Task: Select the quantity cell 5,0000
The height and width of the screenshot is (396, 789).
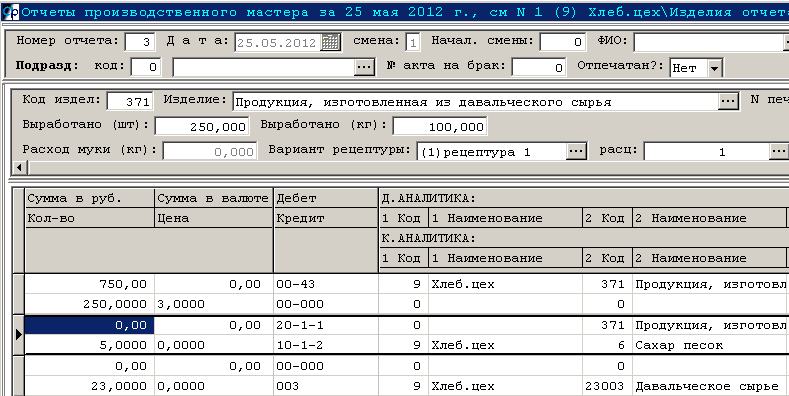Action: 90,346
